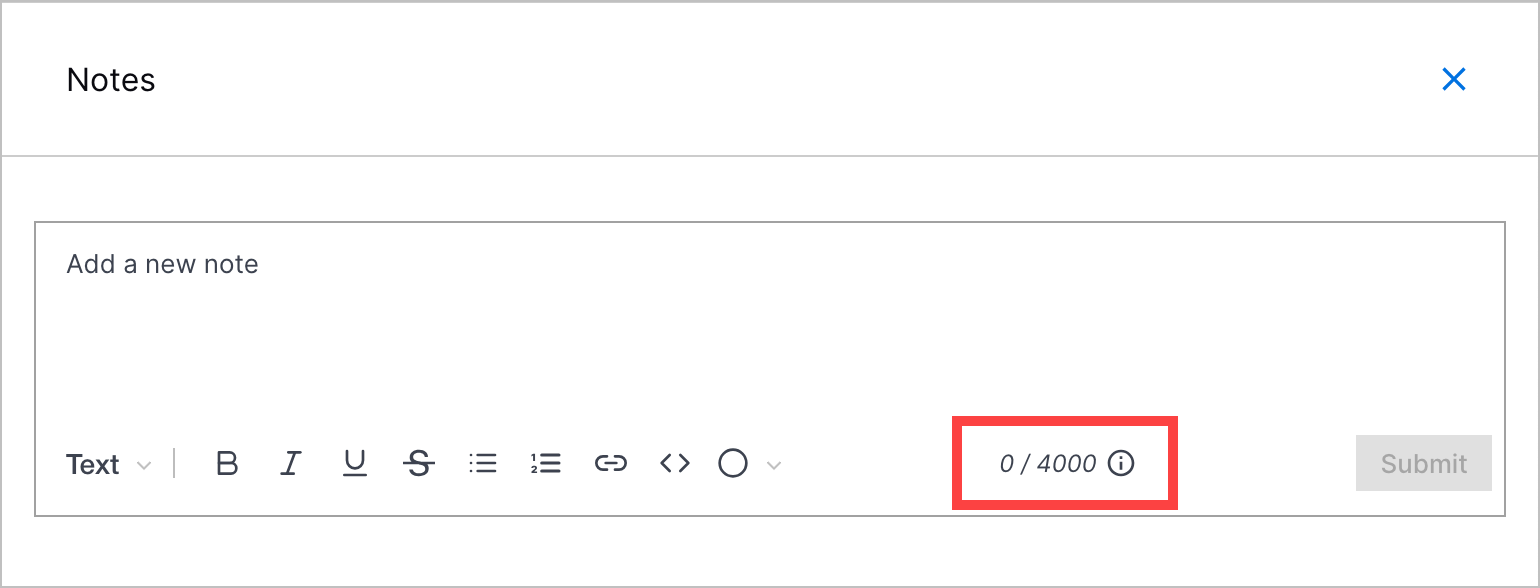This screenshot has height=588, width=1540.
Task: Apply strikethrough formatting to the note
Action: [x=419, y=464]
